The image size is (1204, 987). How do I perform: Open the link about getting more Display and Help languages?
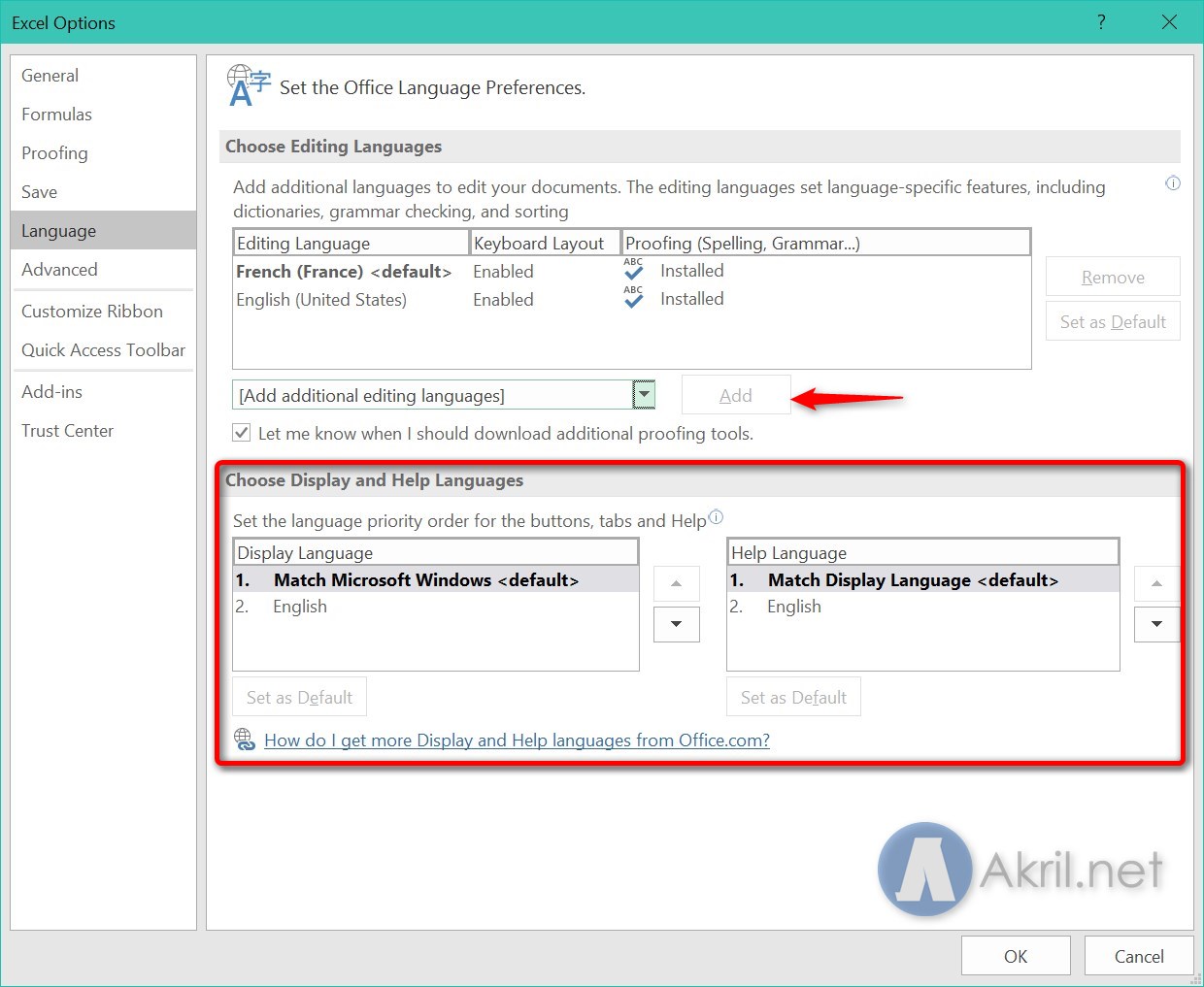(517, 740)
